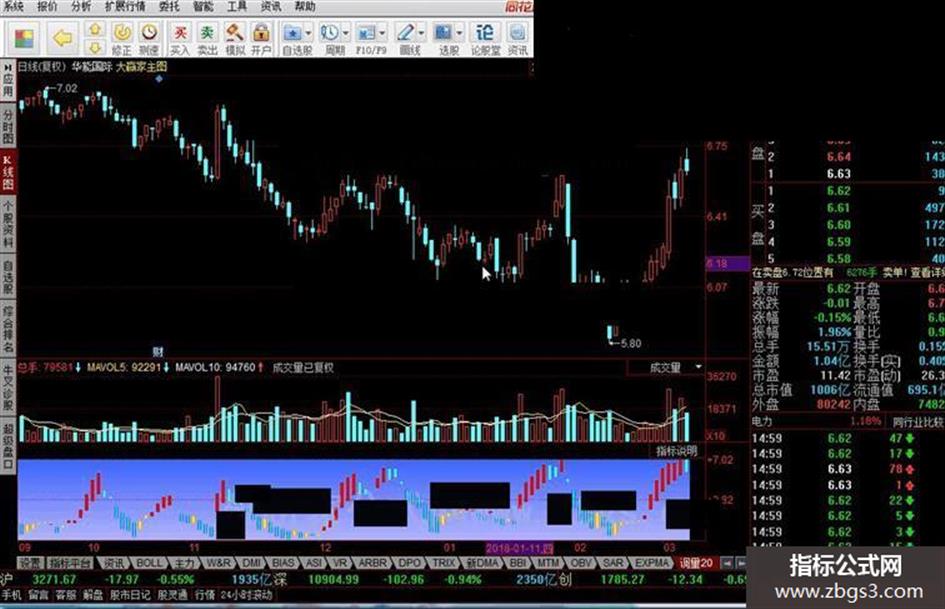Open the 指标平台 button
Image resolution: width=945 pixels, height=609 pixels.
(70, 563)
